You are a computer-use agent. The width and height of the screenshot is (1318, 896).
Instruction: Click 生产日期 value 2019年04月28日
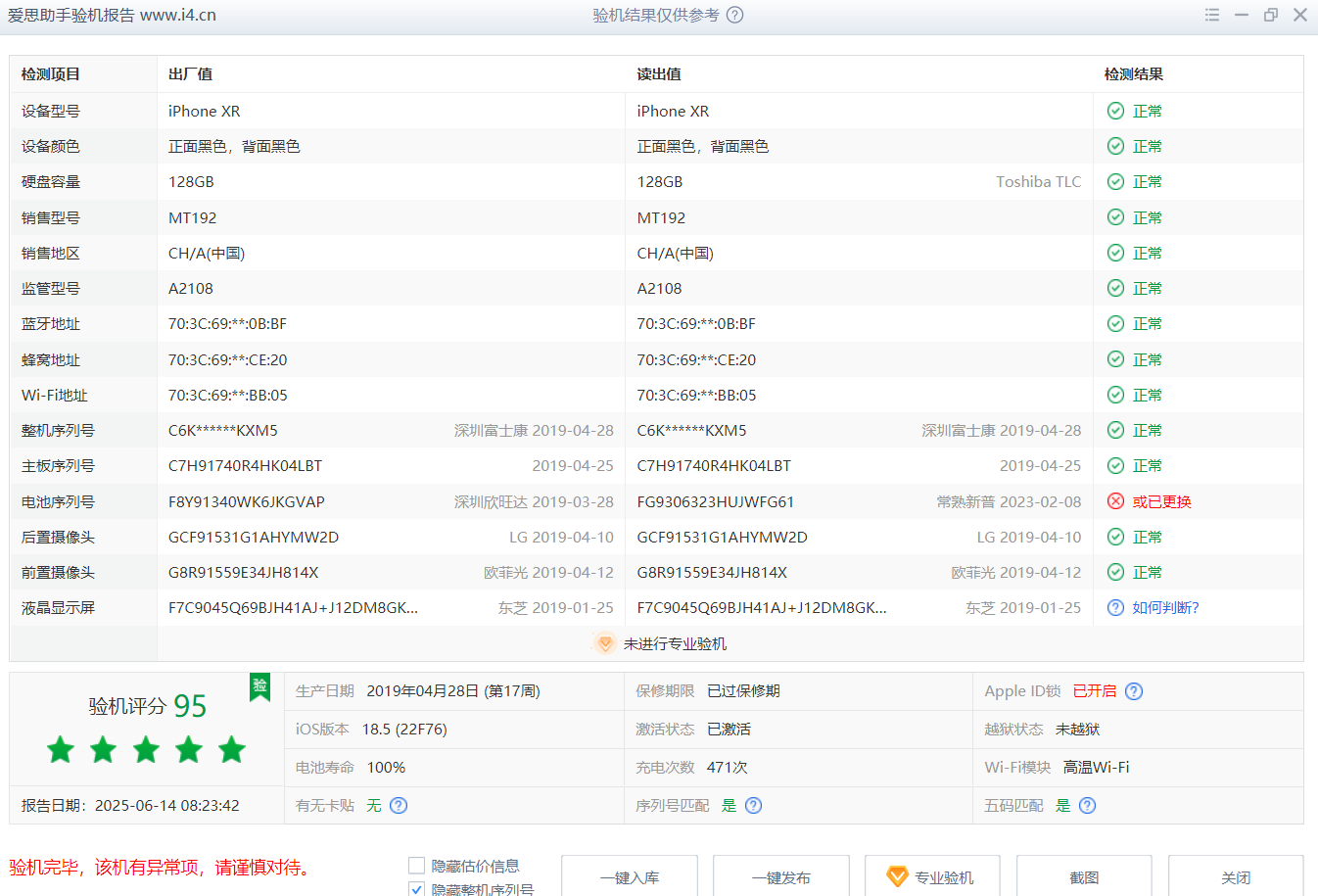pos(453,691)
